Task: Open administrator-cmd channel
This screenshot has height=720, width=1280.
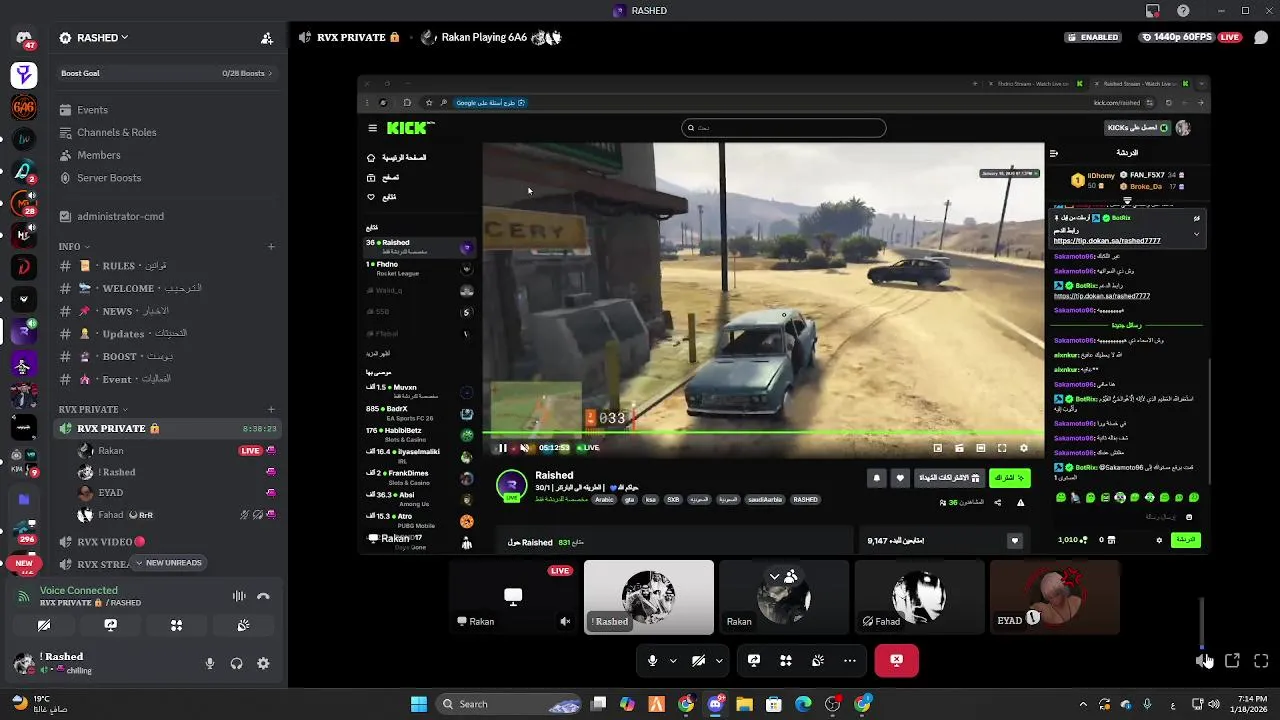Action: 166,216
